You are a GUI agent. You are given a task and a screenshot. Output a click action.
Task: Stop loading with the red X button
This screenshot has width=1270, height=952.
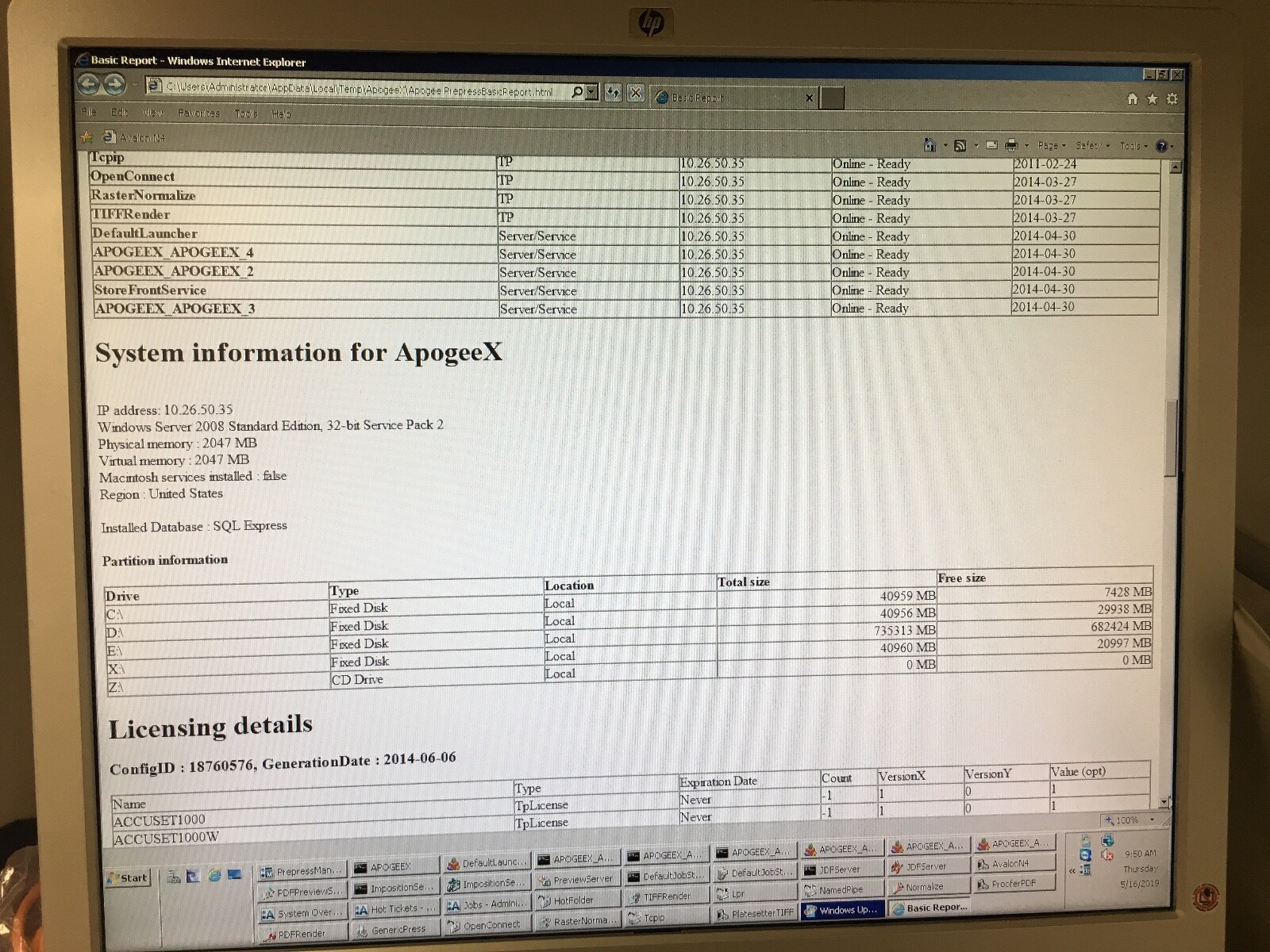pyautogui.click(x=636, y=93)
